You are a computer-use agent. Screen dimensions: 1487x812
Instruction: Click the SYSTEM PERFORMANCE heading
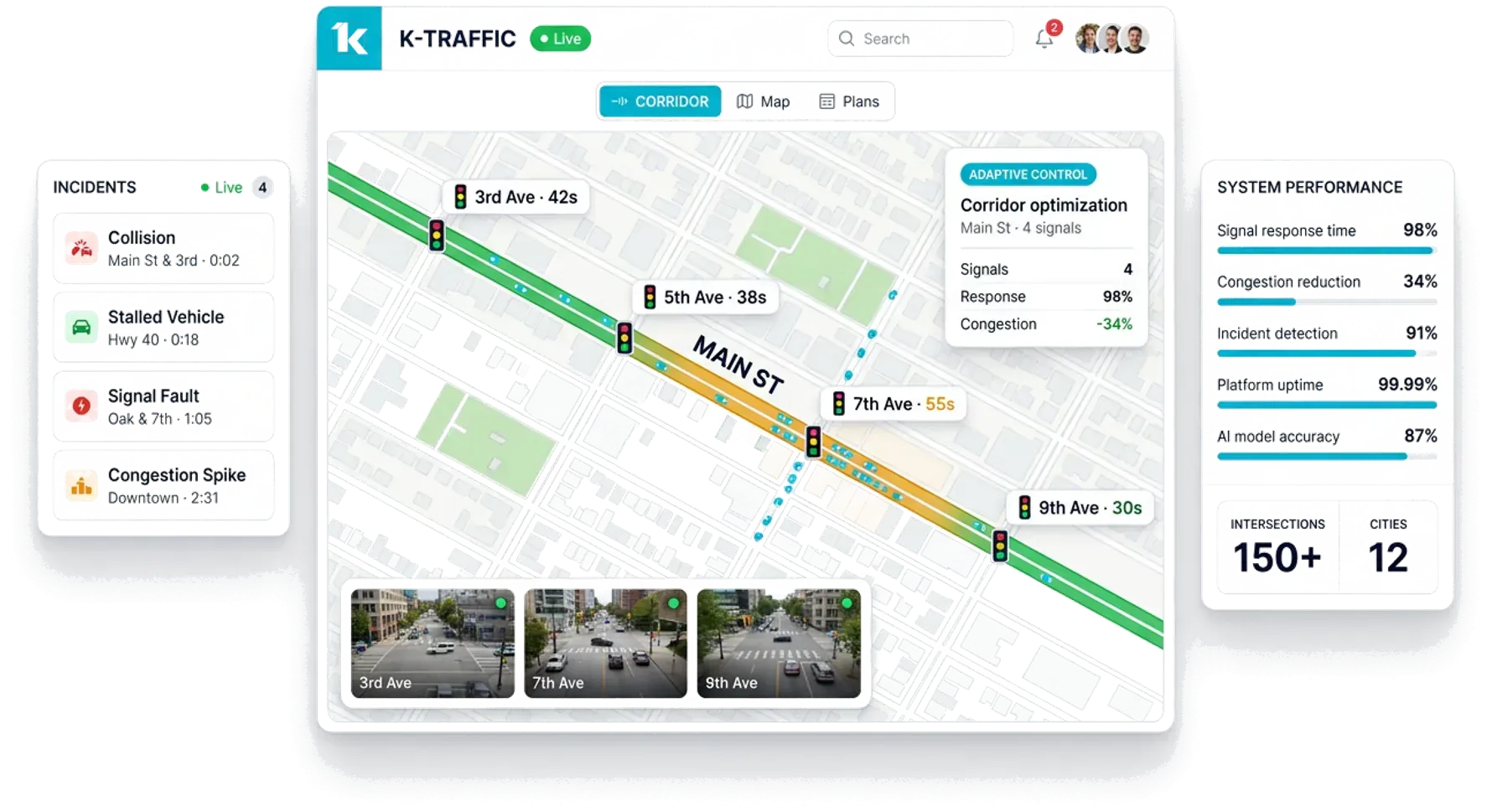[1309, 188]
